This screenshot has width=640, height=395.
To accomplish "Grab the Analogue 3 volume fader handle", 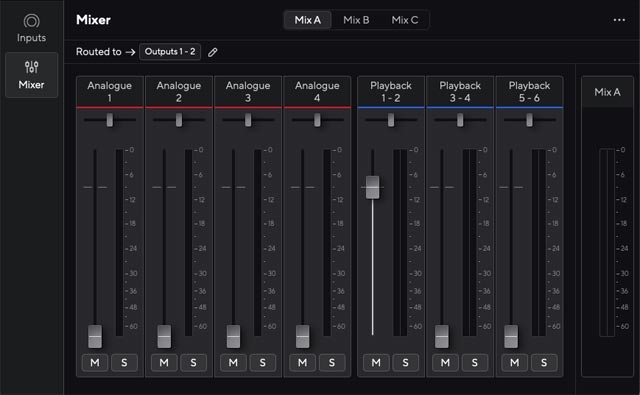I will pos(233,336).
